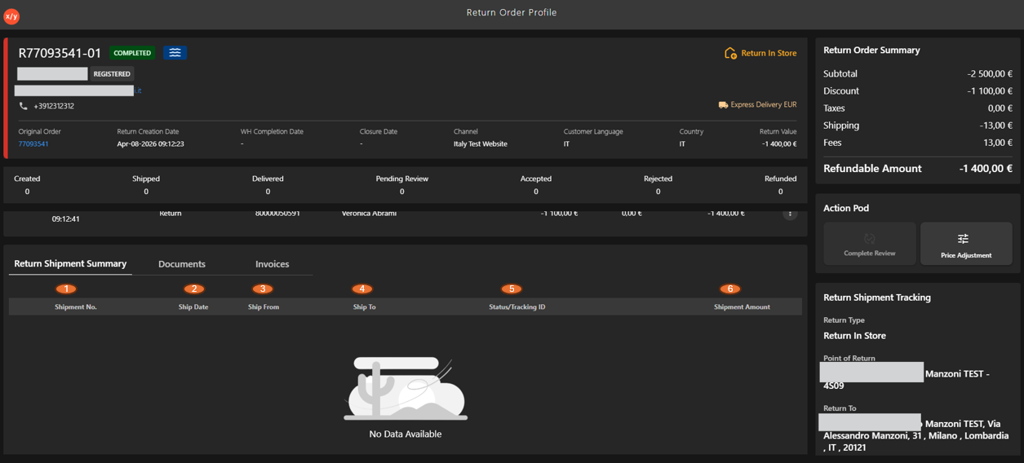The width and height of the screenshot is (1024, 463).
Task: Click the orange Return In Store house icon
Action: pyautogui.click(x=731, y=53)
